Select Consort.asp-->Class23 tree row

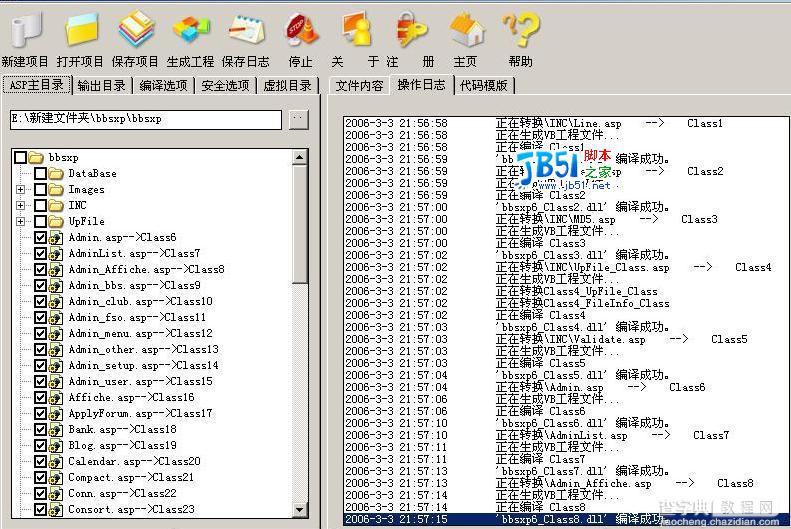[x=131, y=509]
